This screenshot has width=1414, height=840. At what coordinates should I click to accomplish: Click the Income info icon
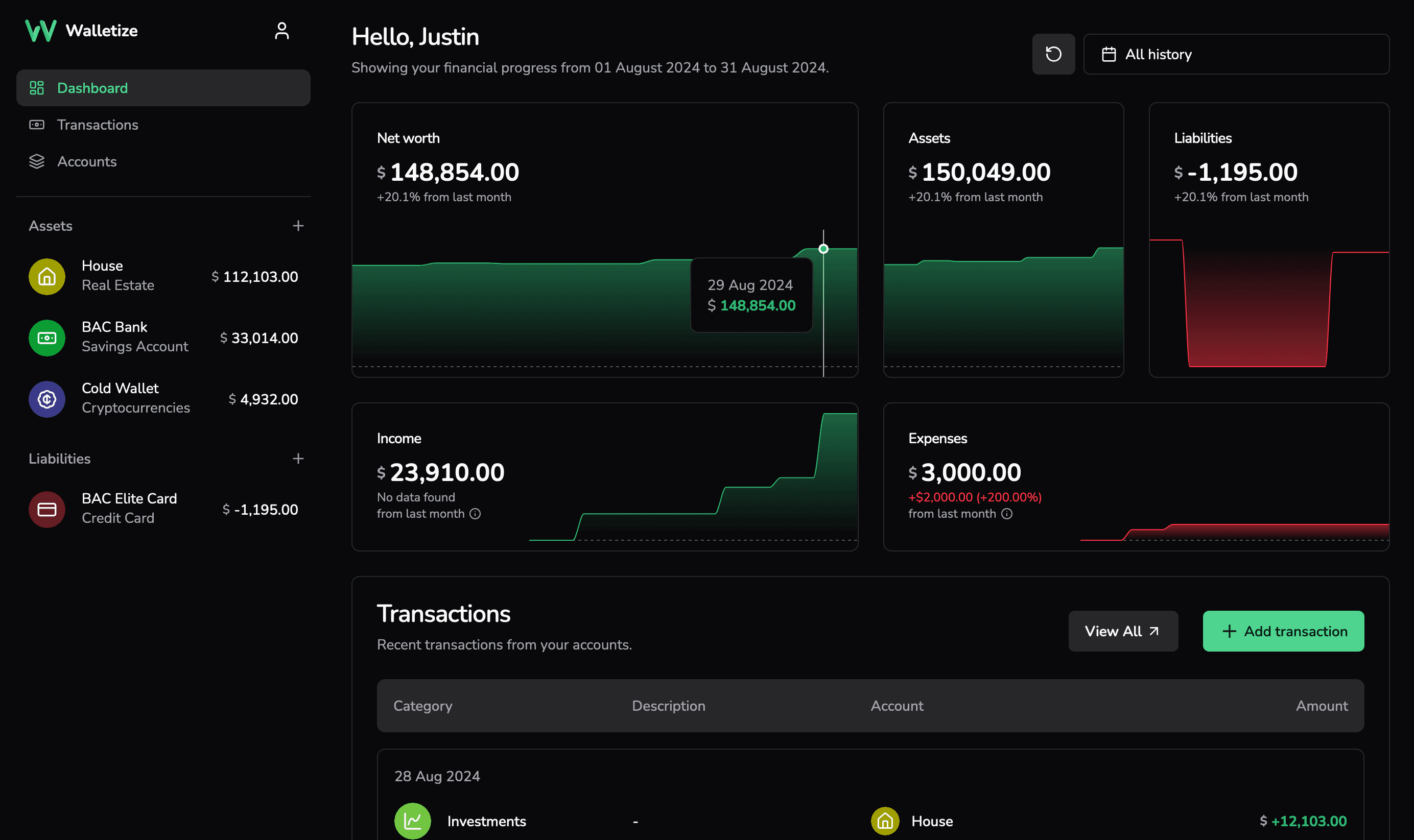click(475, 513)
